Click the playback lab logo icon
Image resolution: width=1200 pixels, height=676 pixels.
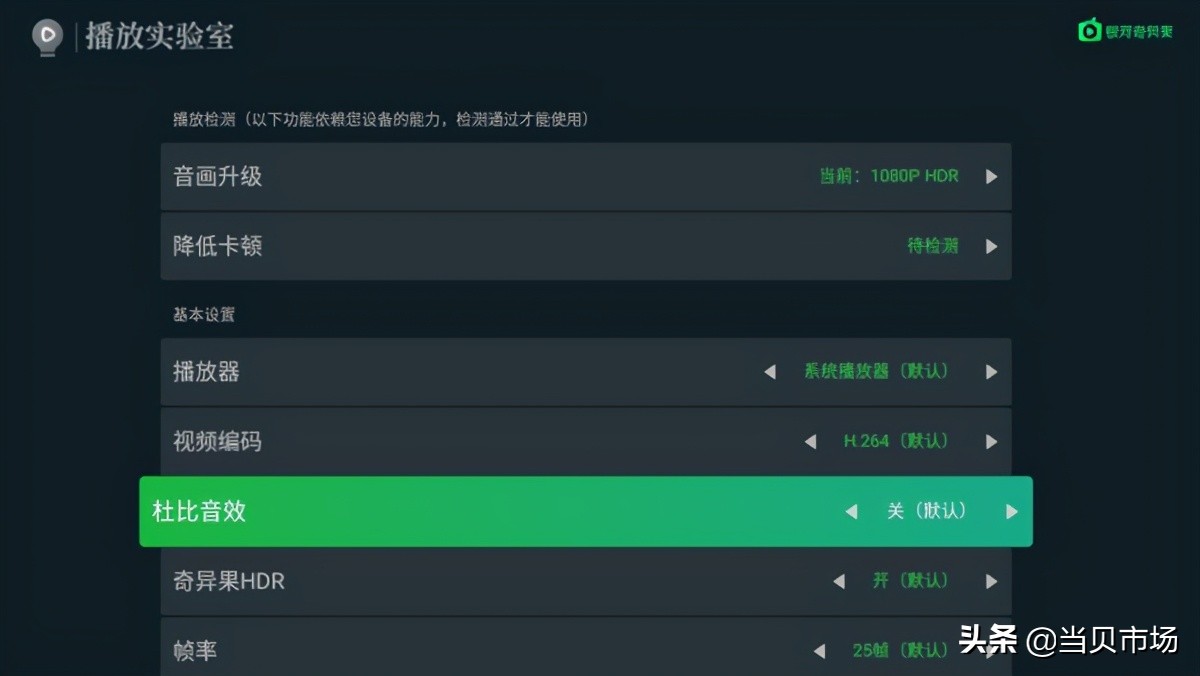47,38
